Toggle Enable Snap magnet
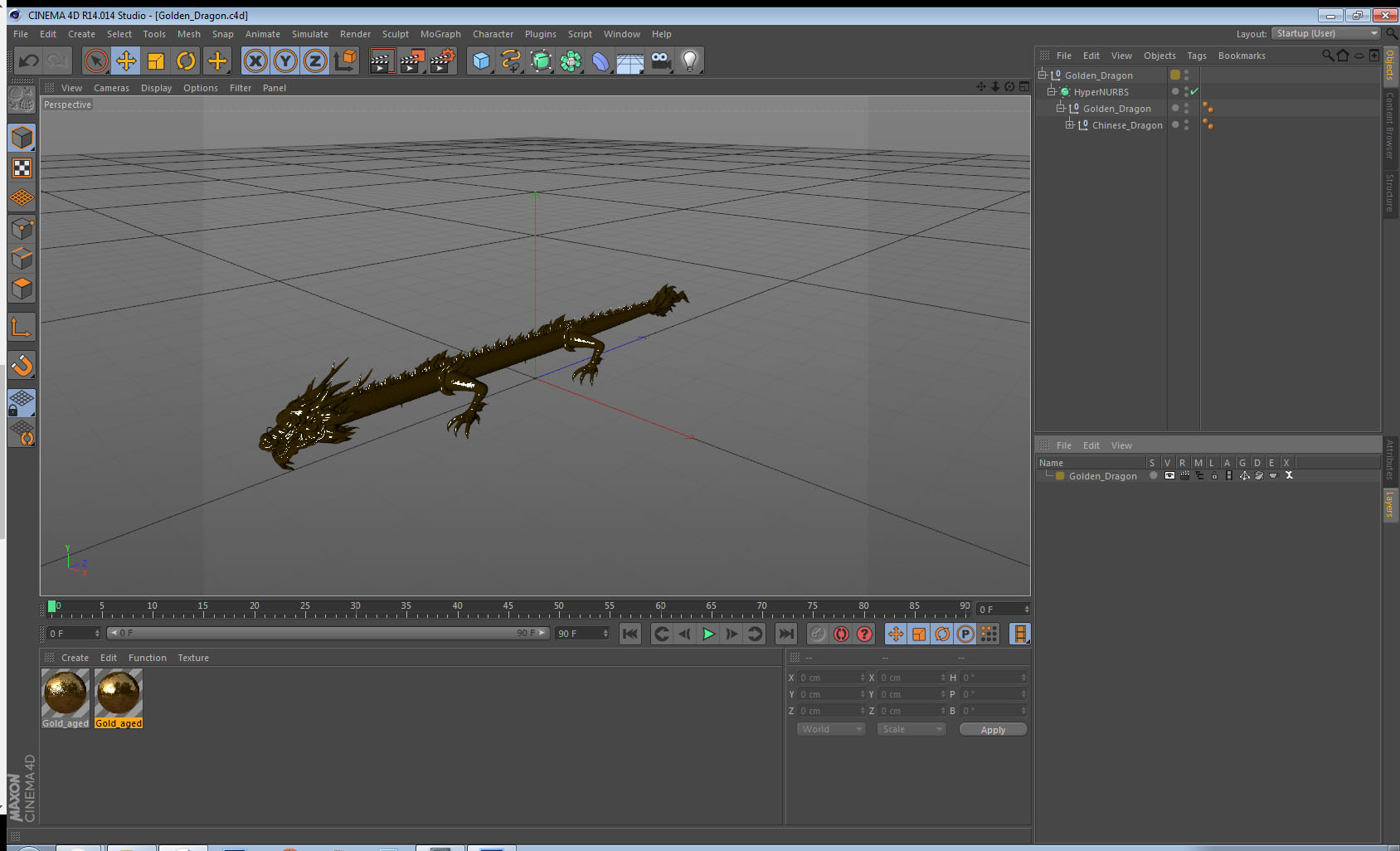This screenshot has width=1400, height=851. [22, 365]
